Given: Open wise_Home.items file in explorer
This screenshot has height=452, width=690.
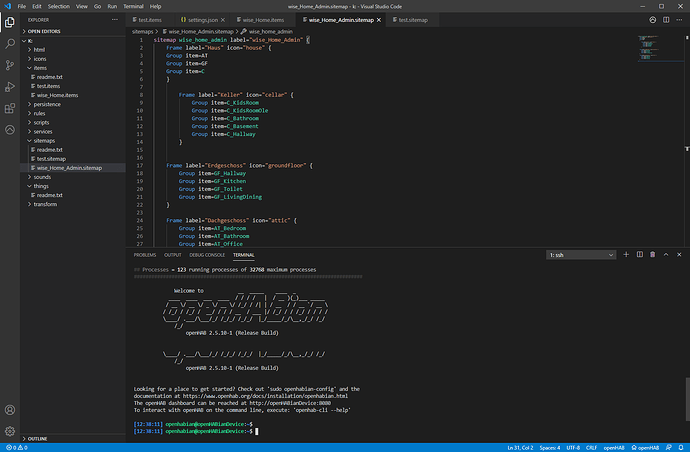Looking at the screenshot, I should 56,94.
